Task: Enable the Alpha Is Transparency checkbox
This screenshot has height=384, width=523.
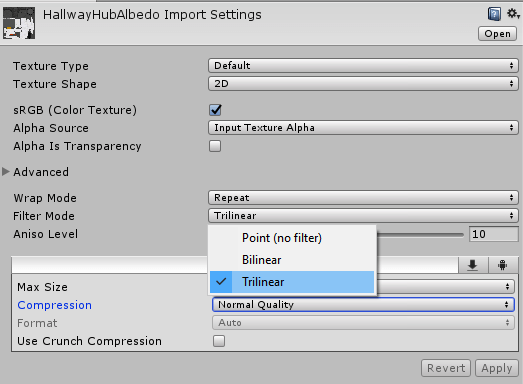Action: coord(215,146)
